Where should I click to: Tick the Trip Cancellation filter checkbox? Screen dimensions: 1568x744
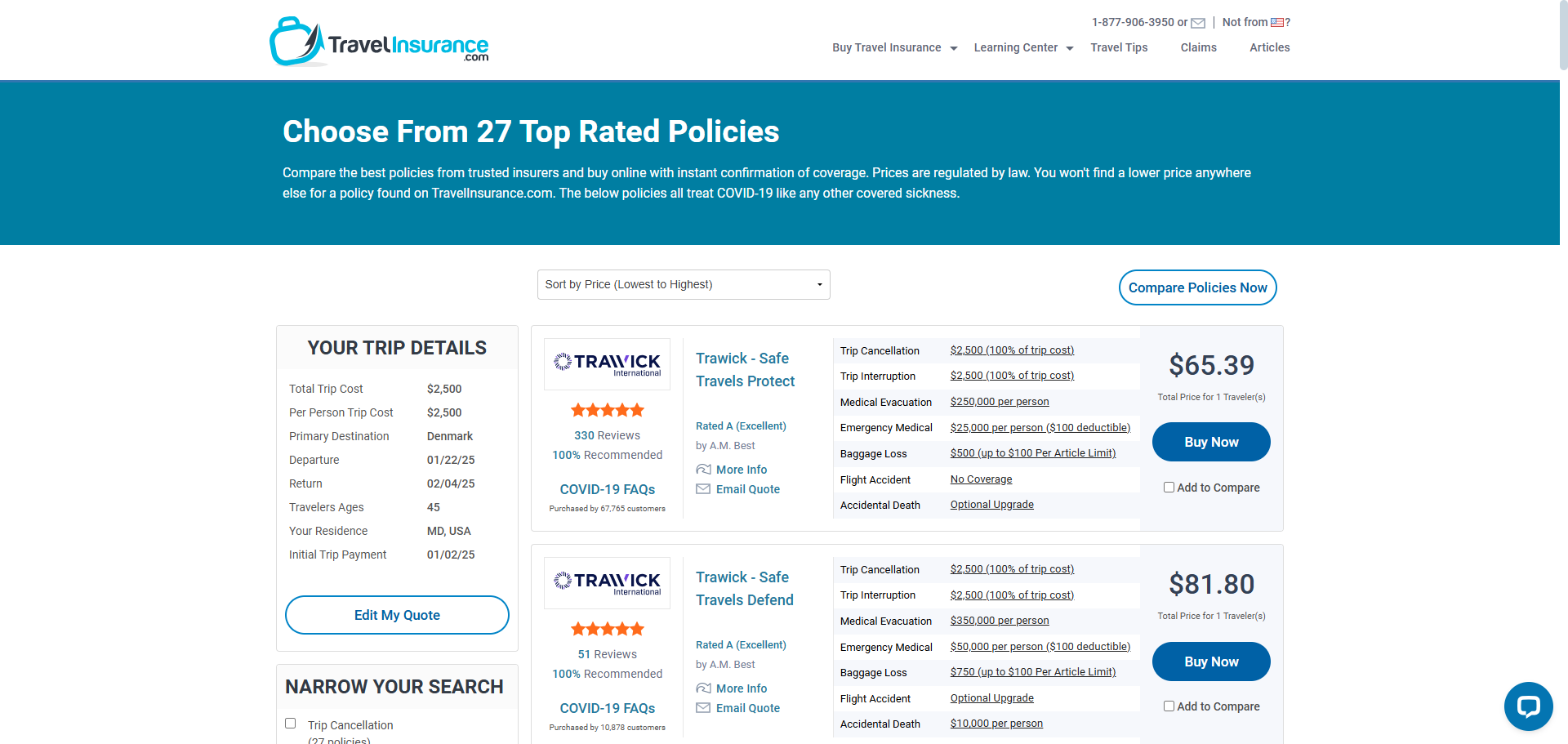[x=290, y=724]
